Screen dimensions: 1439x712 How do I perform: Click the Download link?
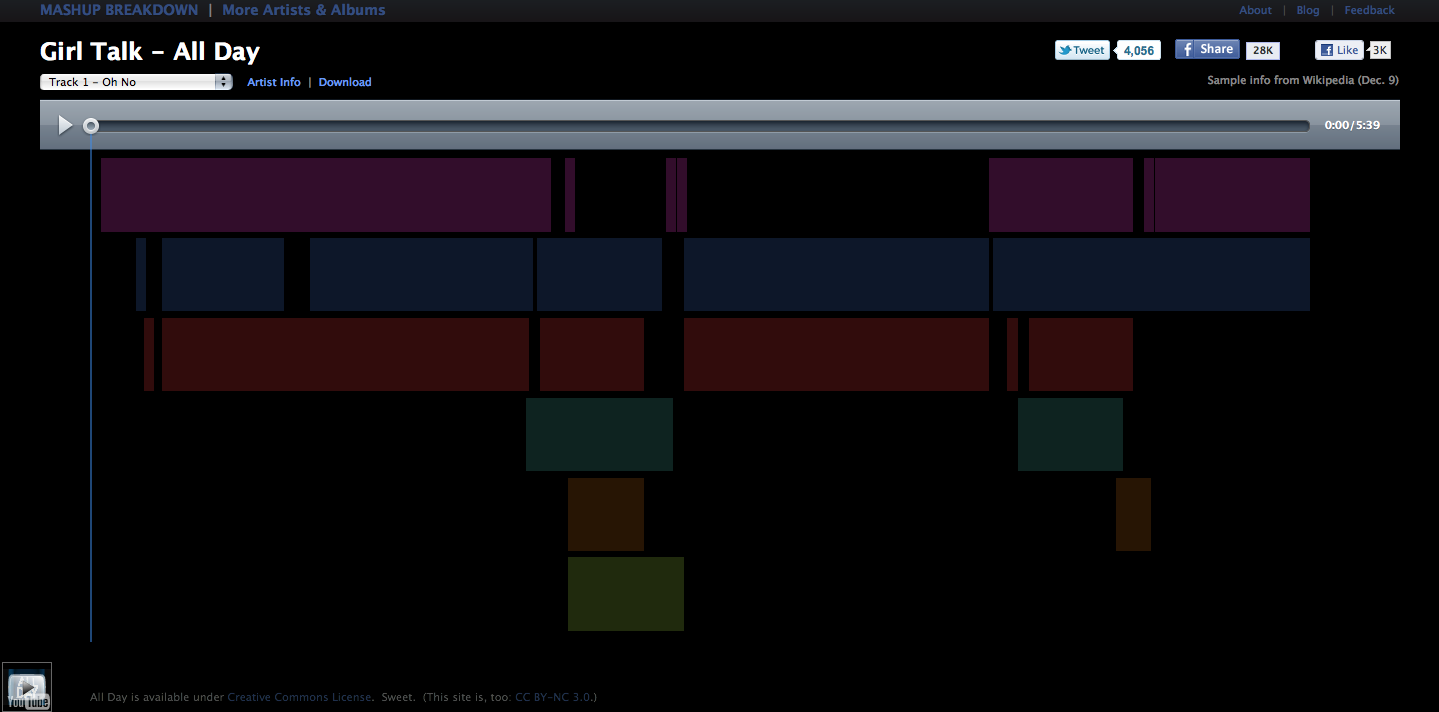pyautogui.click(x=345, y=82)
